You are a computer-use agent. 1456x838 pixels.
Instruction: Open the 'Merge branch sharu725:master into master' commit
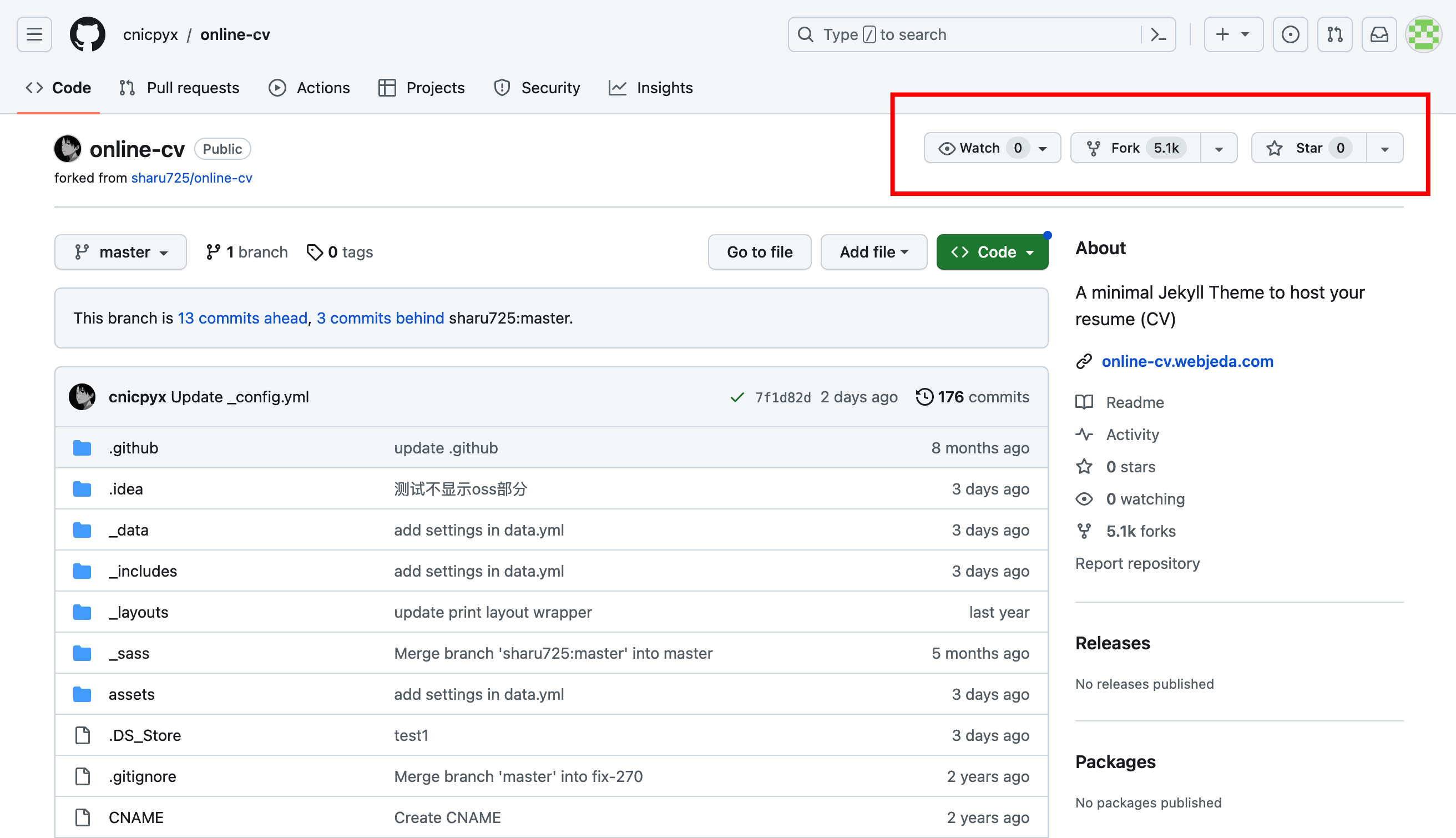(553, 653)
